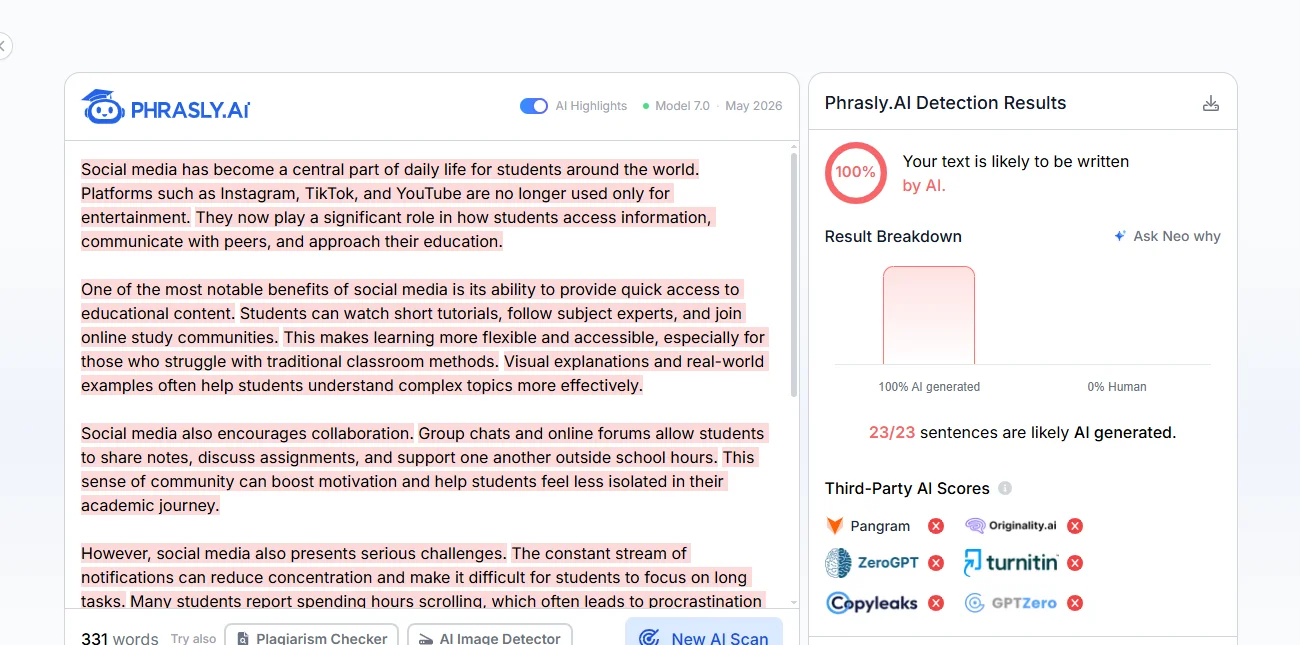This screenshot has height=645, width=1300.
Task: Click the '0% Human' axis label
Action: click(x=1117, y=387)
